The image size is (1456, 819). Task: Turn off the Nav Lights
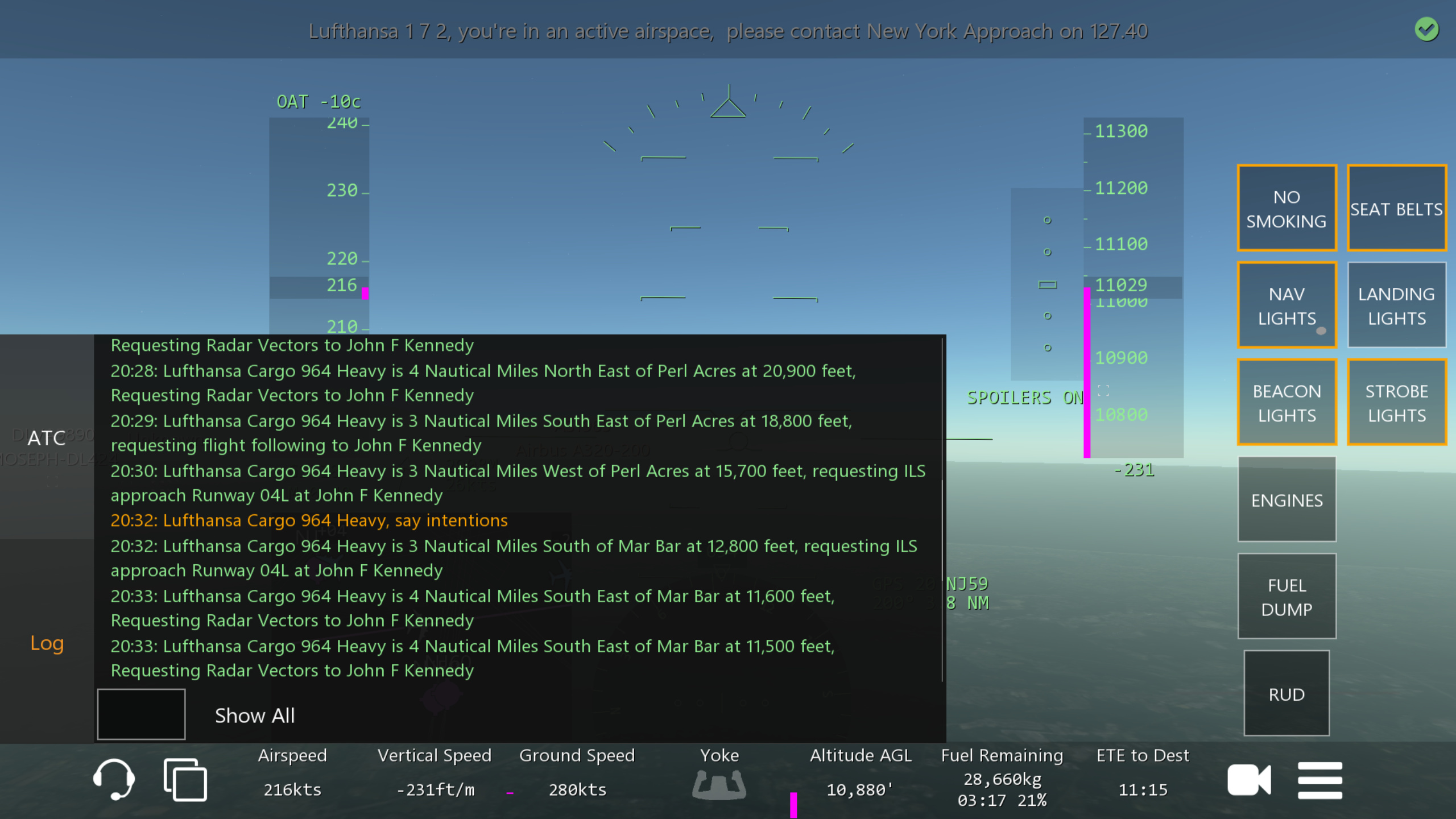[x=1287, y=305]
